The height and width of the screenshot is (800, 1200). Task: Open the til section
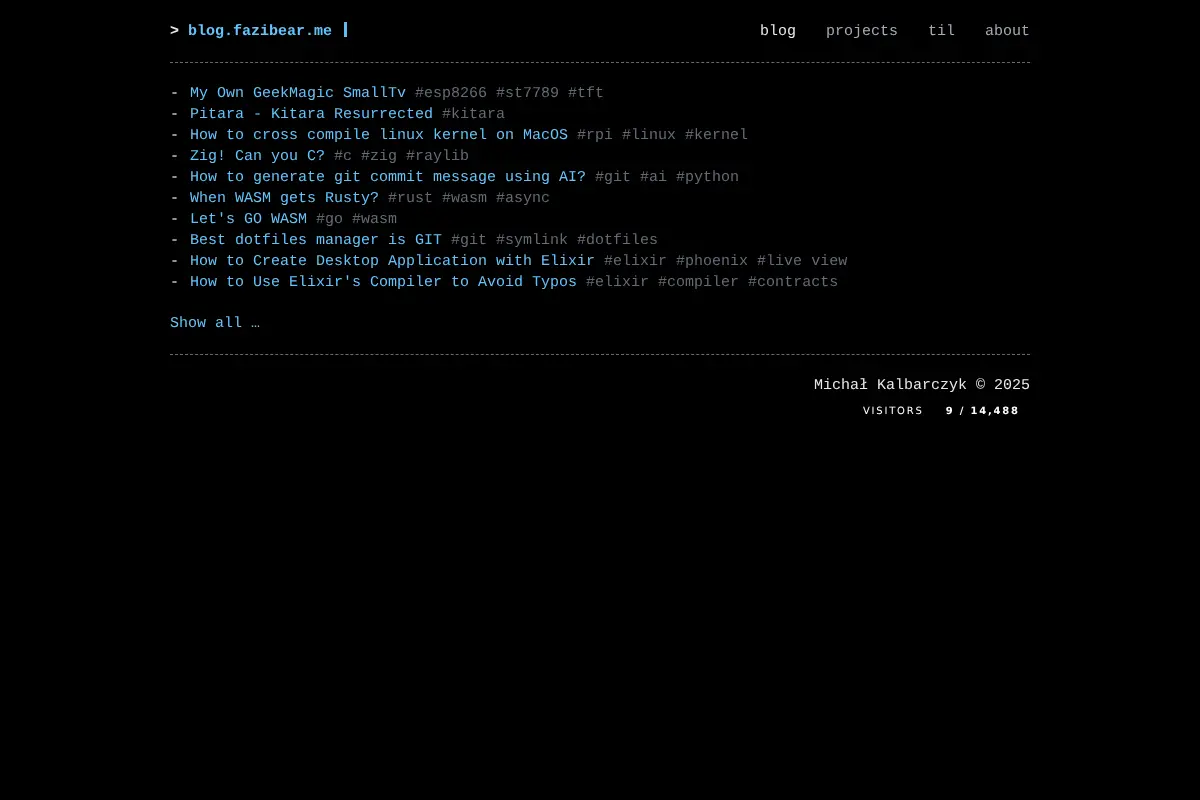pos(941,31)
